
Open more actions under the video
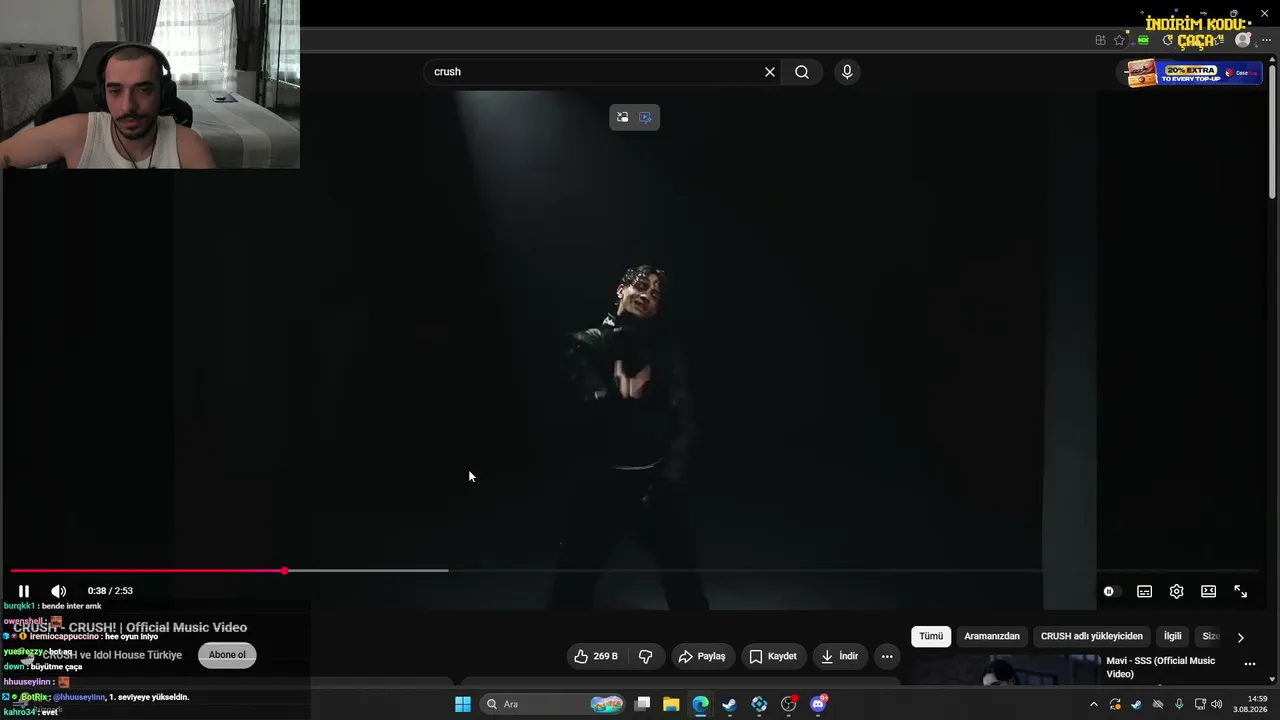(887, 656)
